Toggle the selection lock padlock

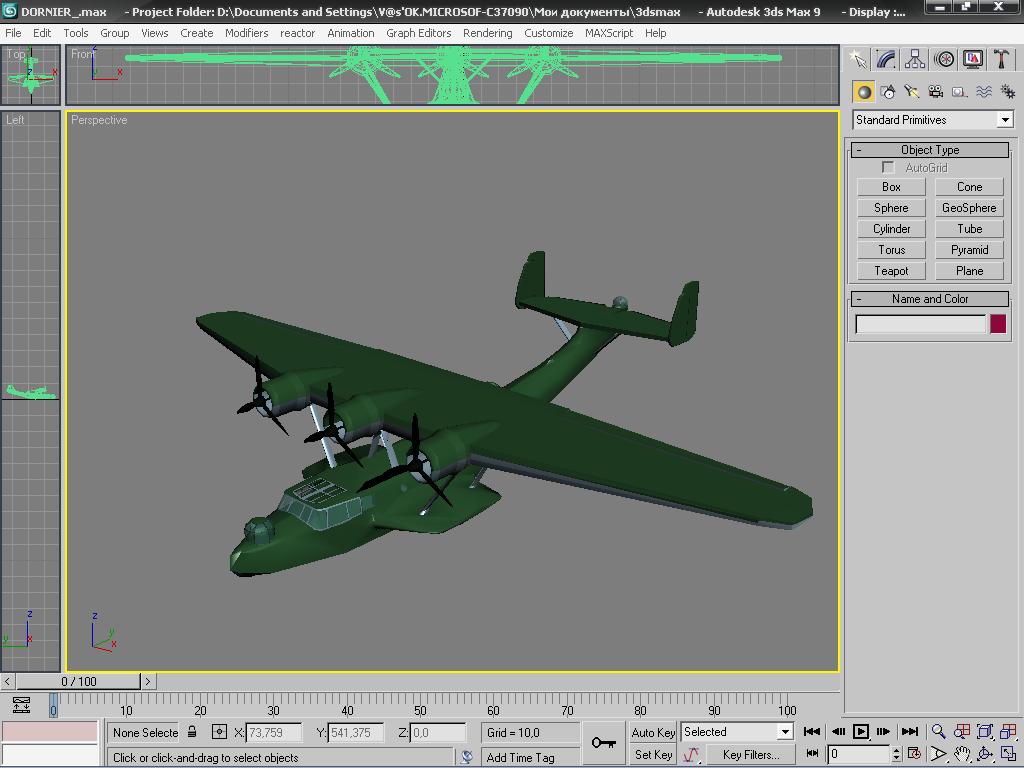[192, 732]
